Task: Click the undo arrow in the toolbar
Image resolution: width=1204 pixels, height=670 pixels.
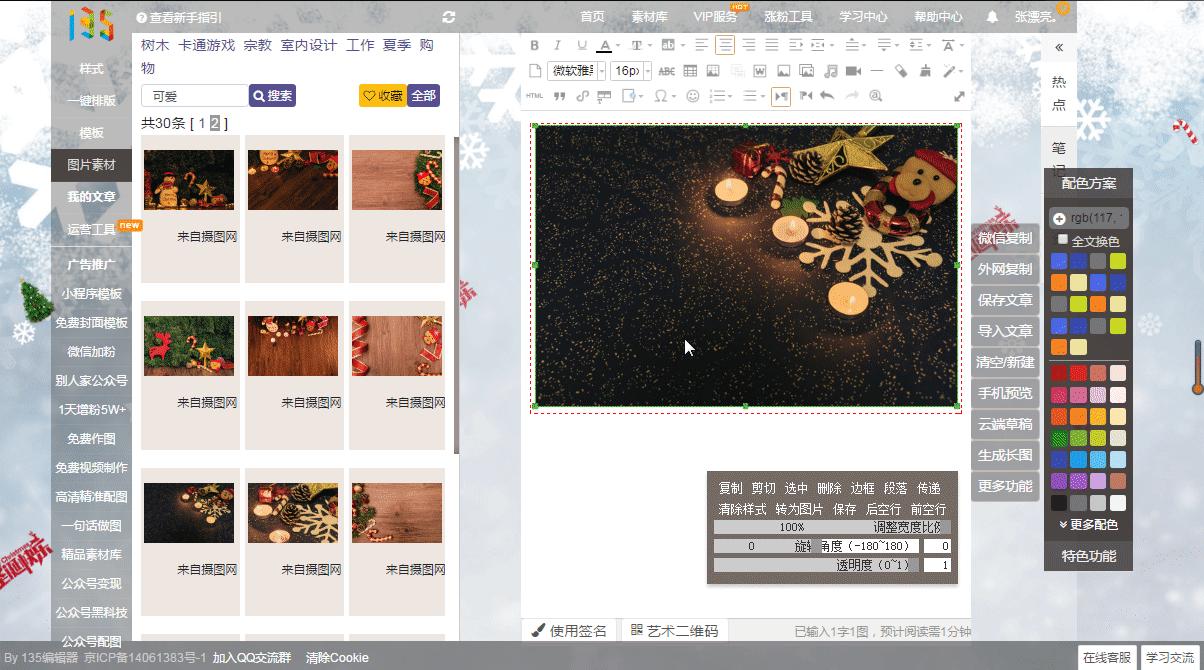Action: [x=827, y=96]
